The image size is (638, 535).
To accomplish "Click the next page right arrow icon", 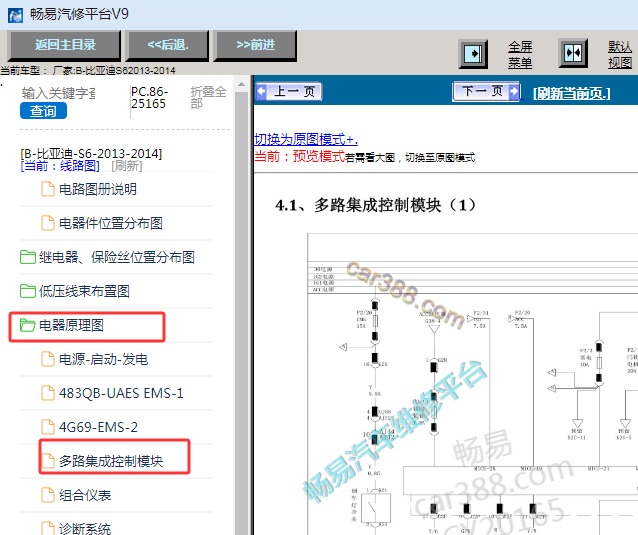I will point(514,91).
